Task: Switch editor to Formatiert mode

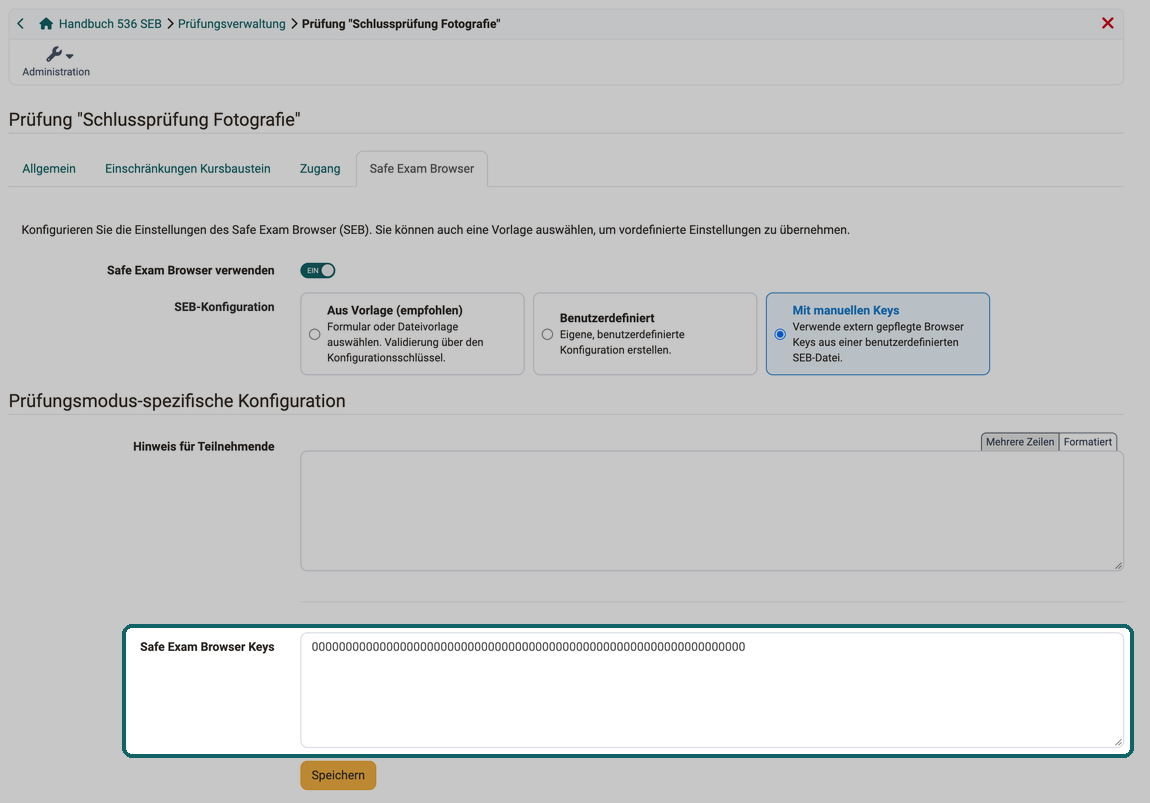Action: (x=1088, y=441)
